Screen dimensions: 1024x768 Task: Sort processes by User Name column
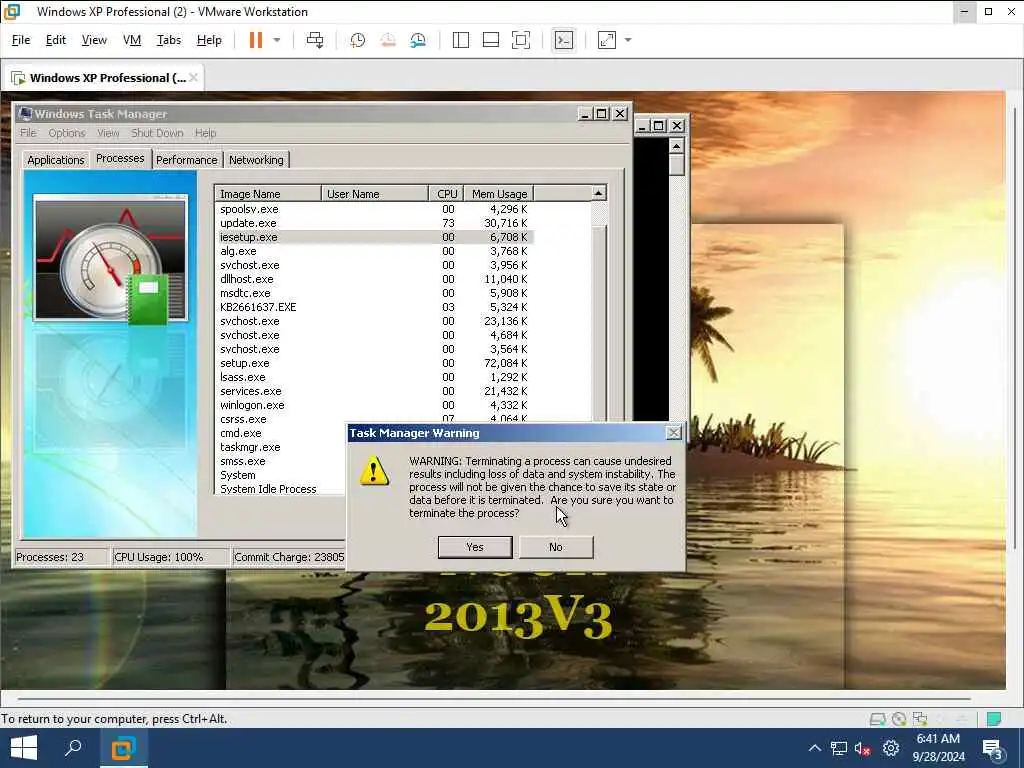tap(375, 194)
